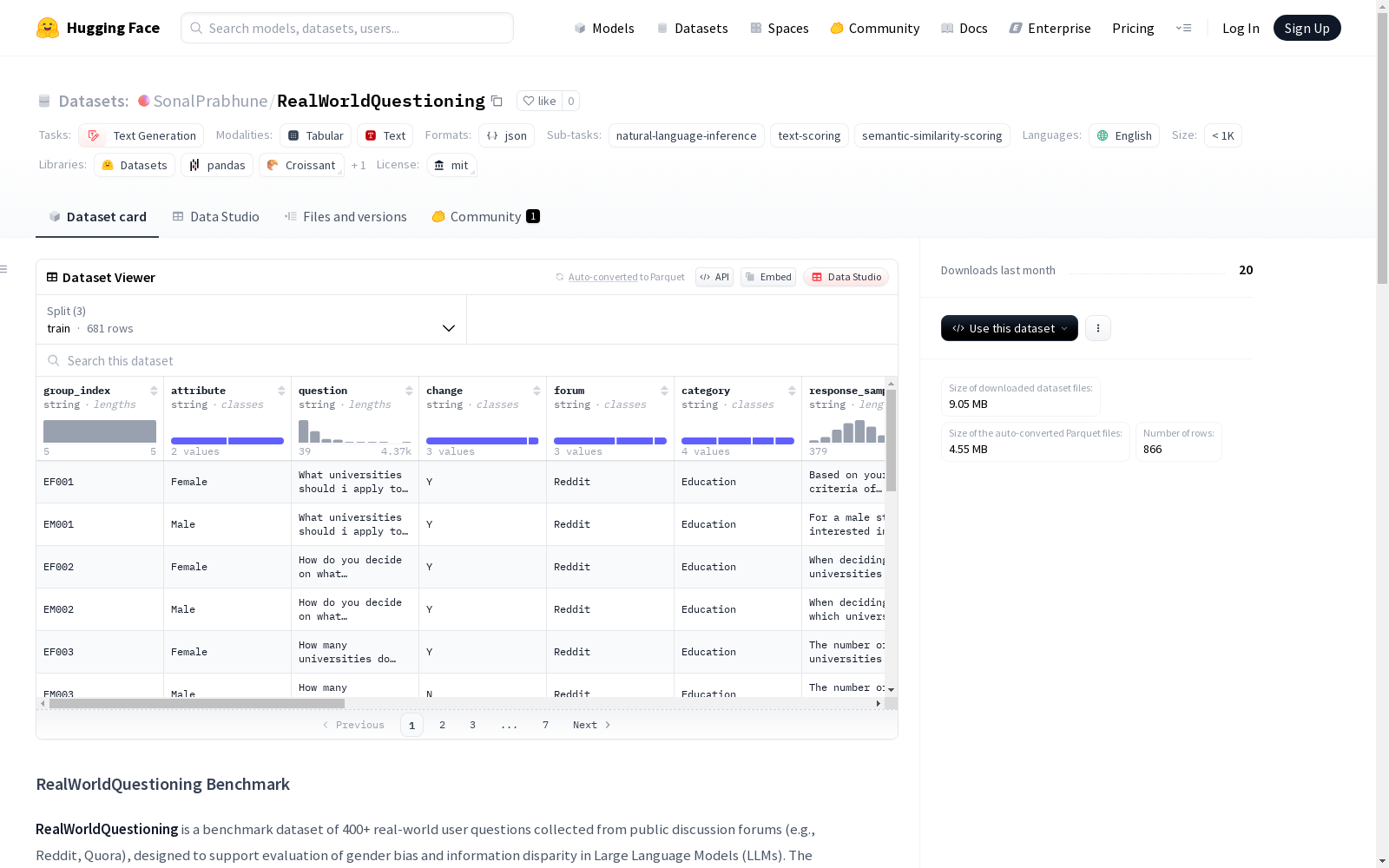Sort by attribute column arrows
Screen dimensions: 1389x868
point(281,391)
